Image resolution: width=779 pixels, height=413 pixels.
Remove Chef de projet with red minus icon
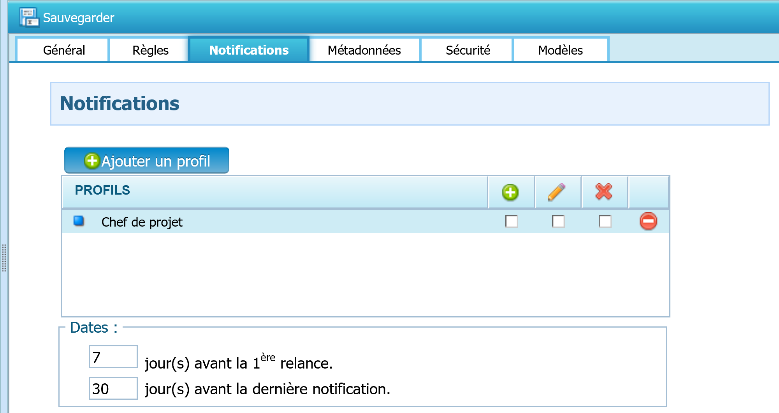coord(648,222)
